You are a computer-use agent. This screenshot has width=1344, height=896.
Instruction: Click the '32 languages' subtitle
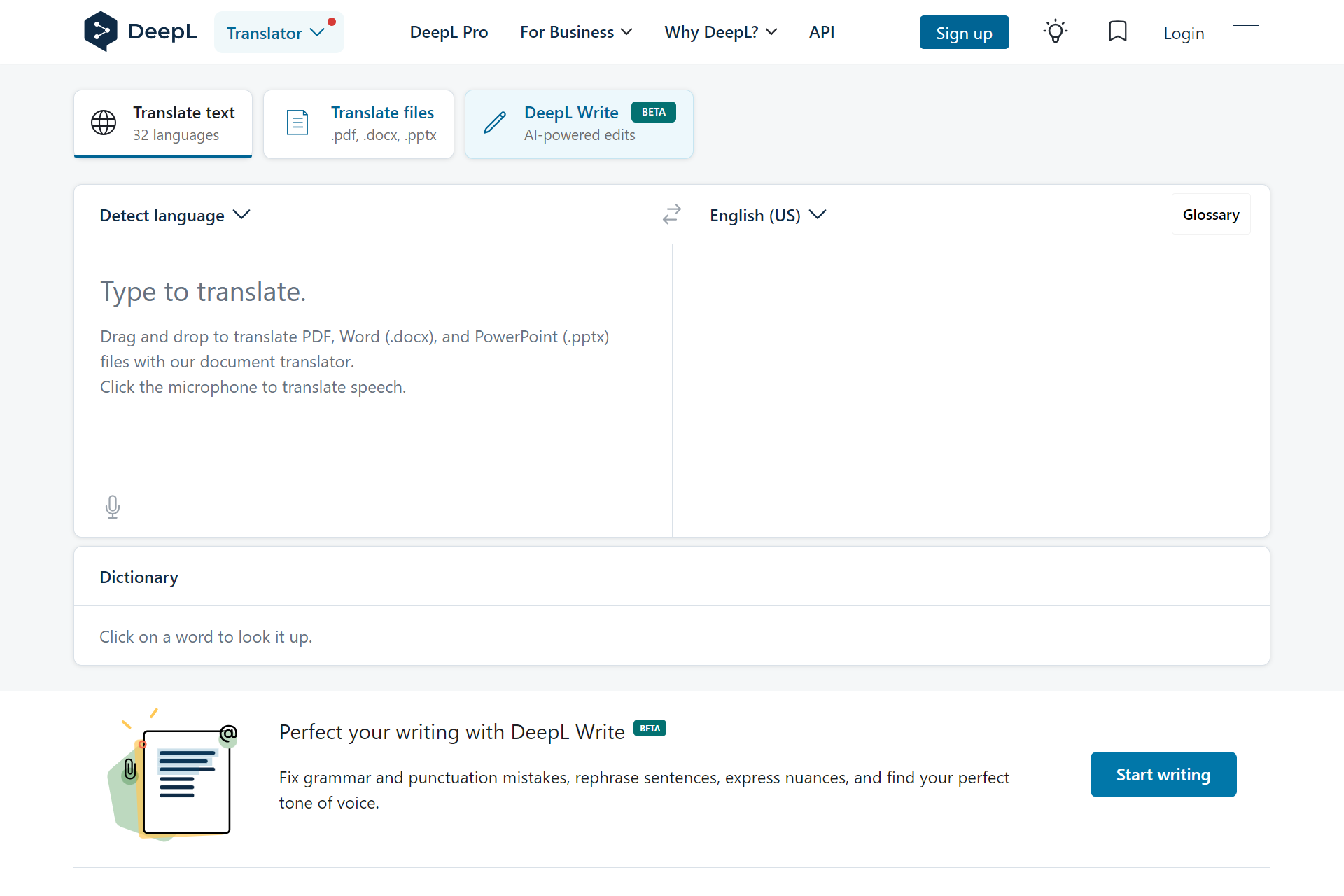[176, 134]
